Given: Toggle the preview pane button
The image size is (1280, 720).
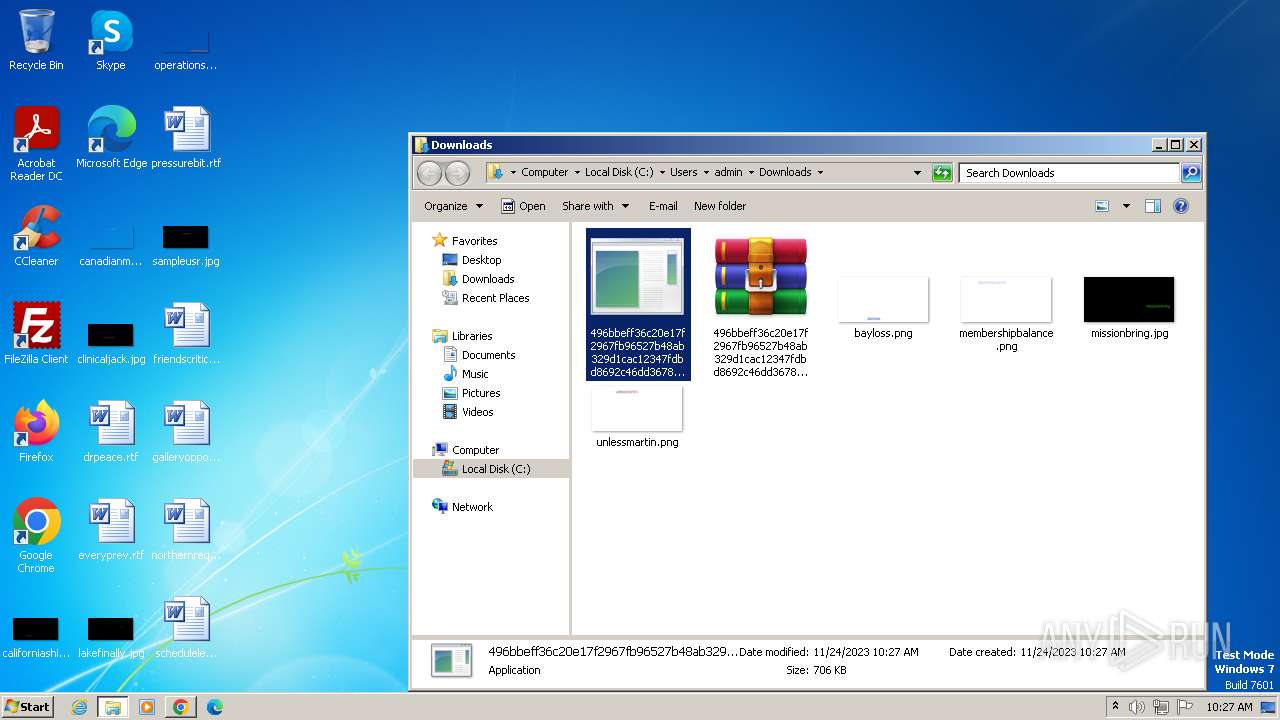Looking at the screenshot, I should point(1152,206).
